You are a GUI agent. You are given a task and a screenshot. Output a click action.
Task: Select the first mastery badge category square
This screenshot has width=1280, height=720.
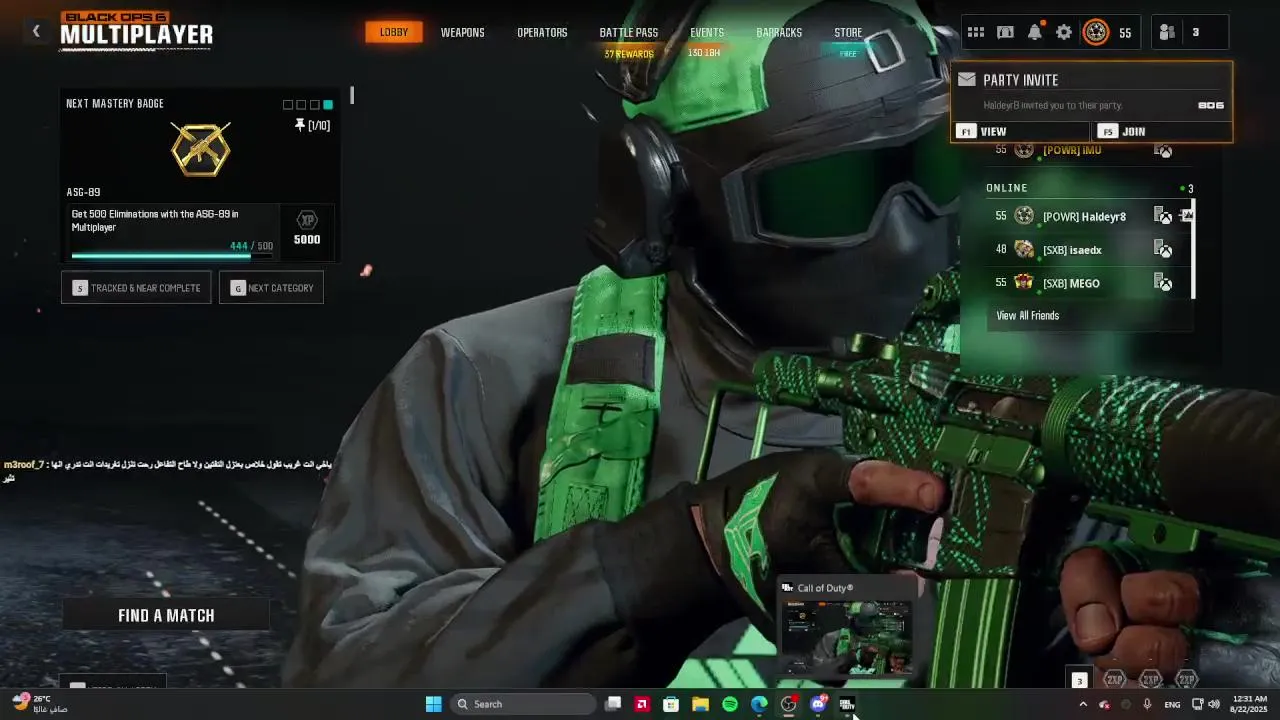pyautogui.click(x=288, y=104)
